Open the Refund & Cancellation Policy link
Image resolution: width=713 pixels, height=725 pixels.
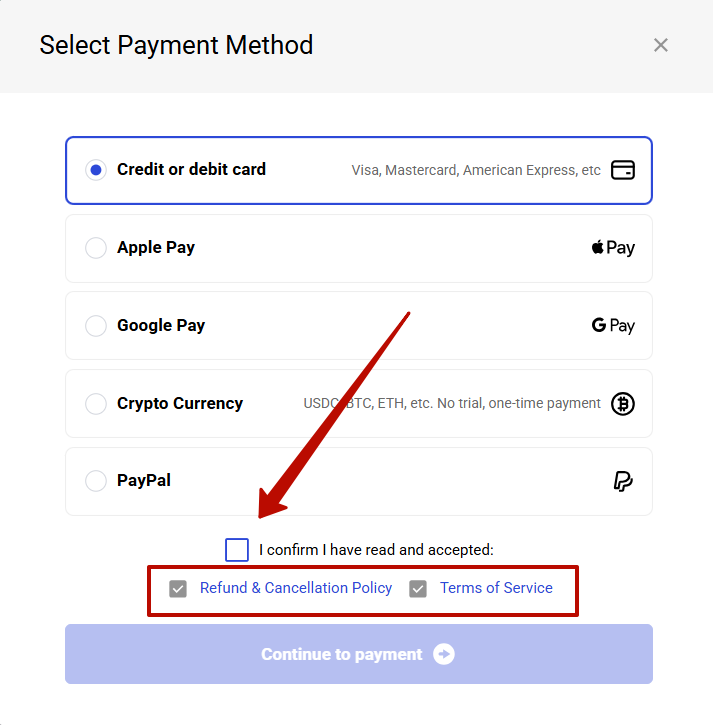(x=296, y=588)
